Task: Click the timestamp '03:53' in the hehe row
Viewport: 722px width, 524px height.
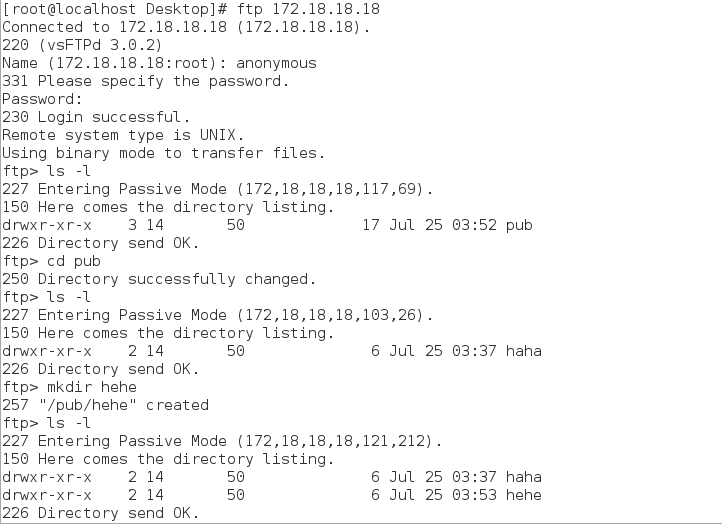Action: coord(474,495)
